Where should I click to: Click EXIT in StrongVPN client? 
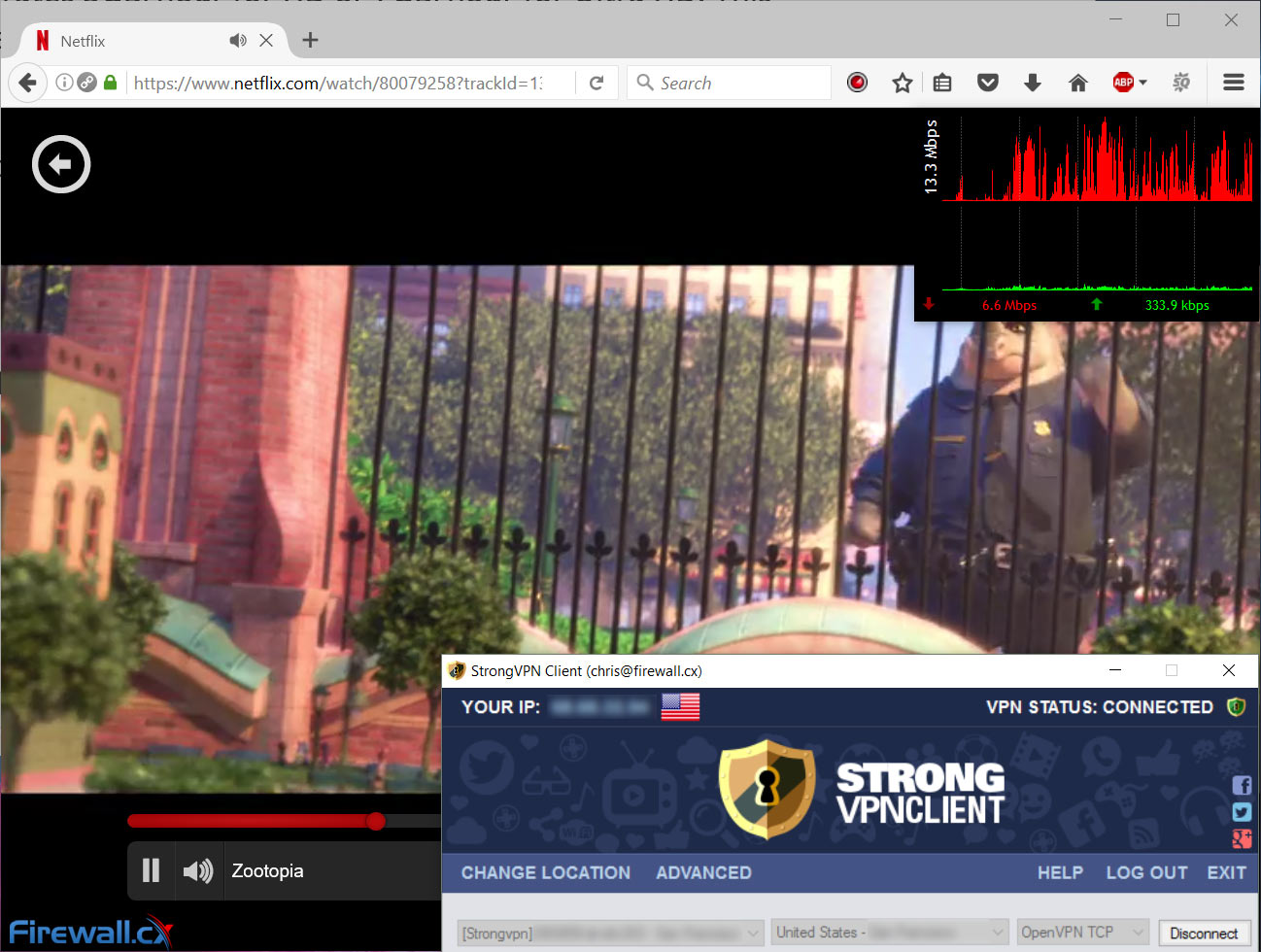(x=1226, y=872)
